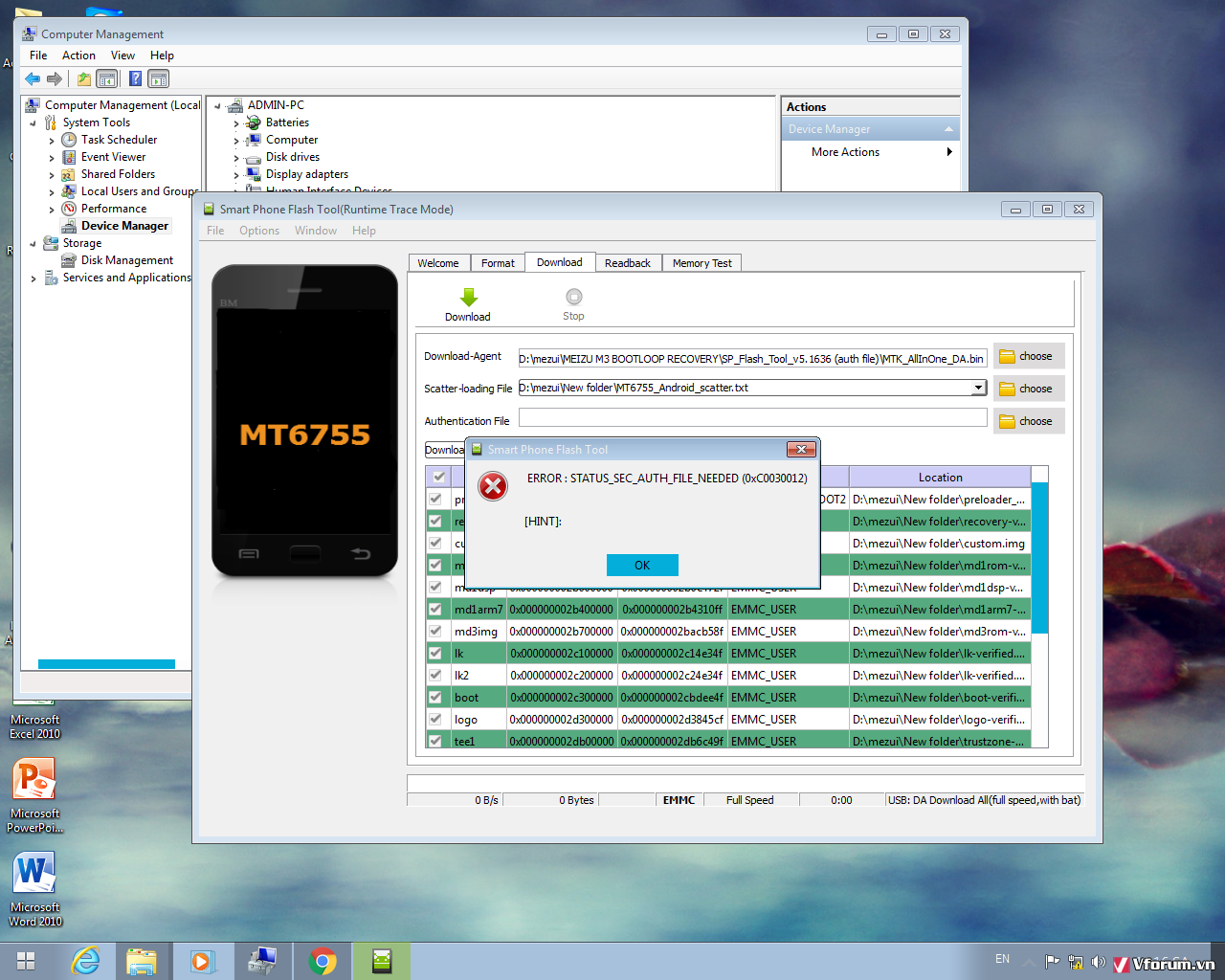
Task: Expand the Display adapters device category
Action: click(x=236, y=175)
